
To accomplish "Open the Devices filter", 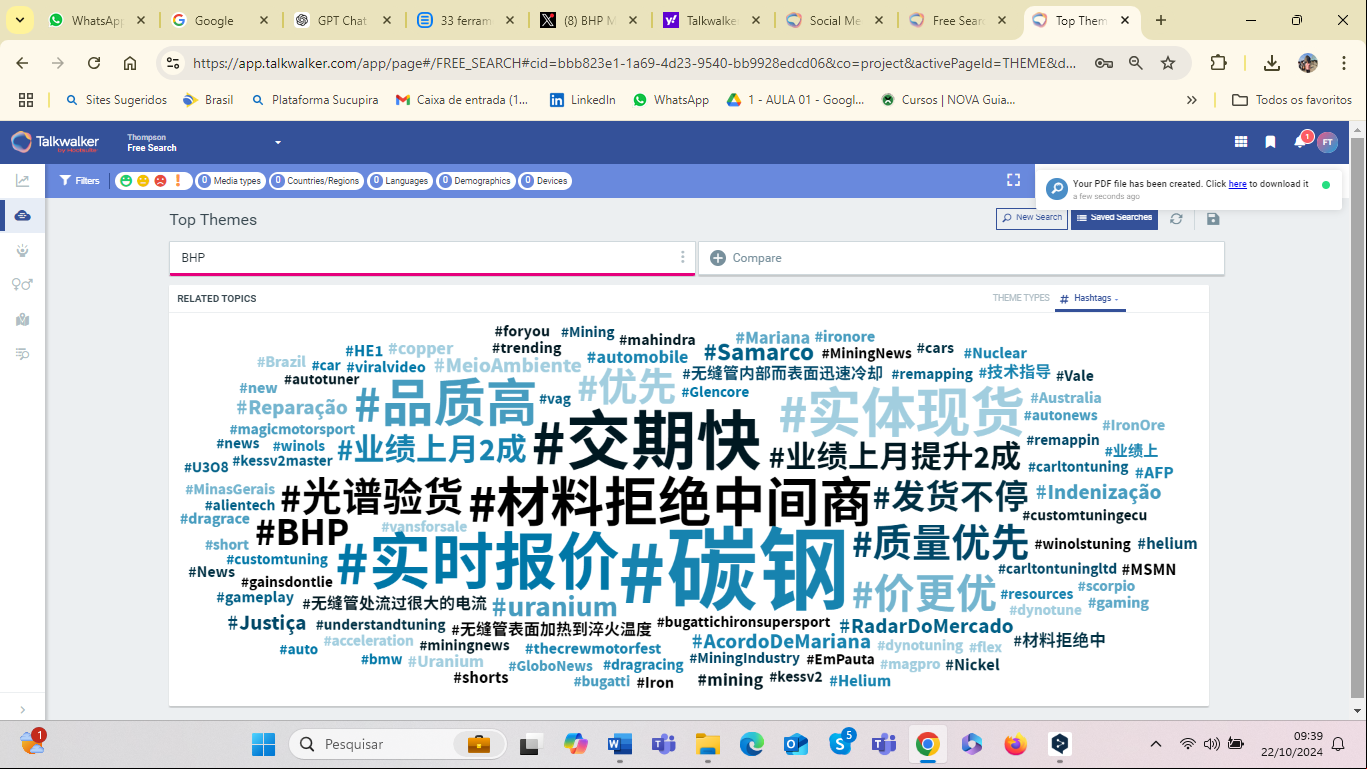I will point(545,181).
